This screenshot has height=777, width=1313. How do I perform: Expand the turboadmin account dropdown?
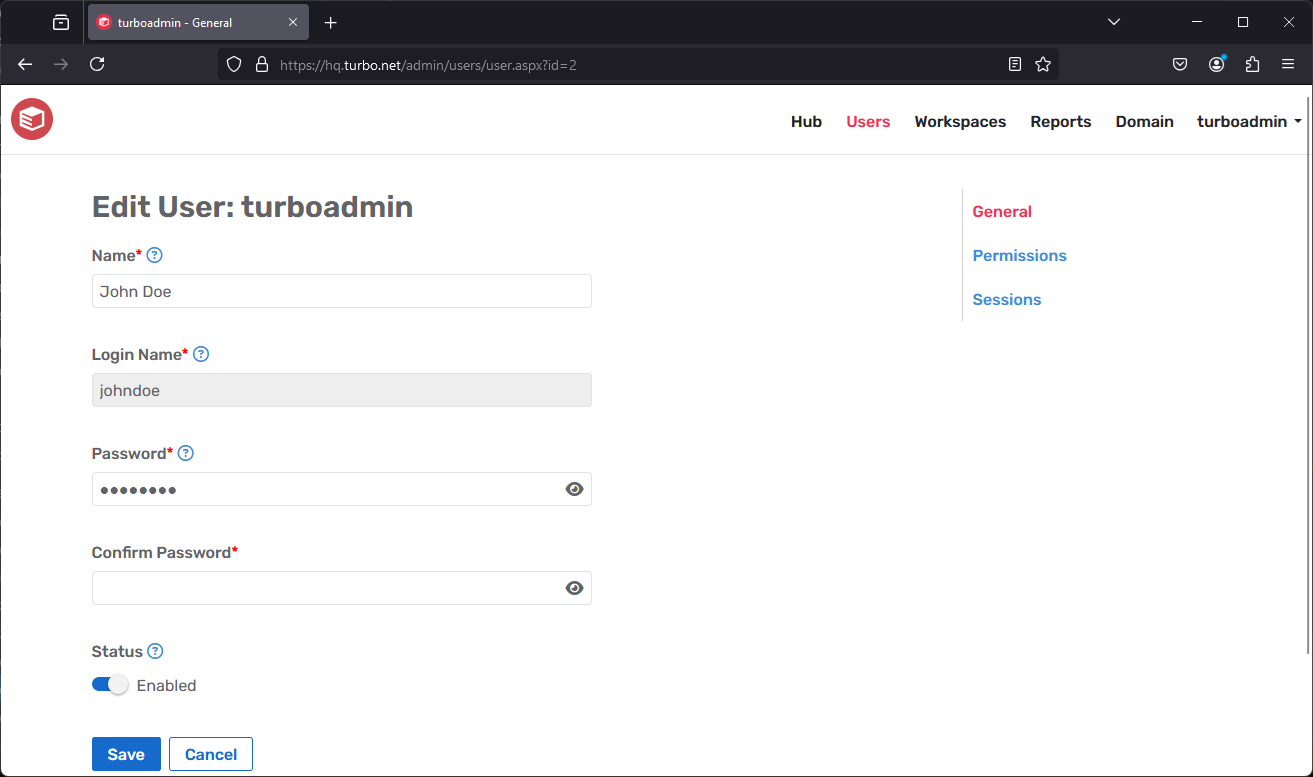1249,121
